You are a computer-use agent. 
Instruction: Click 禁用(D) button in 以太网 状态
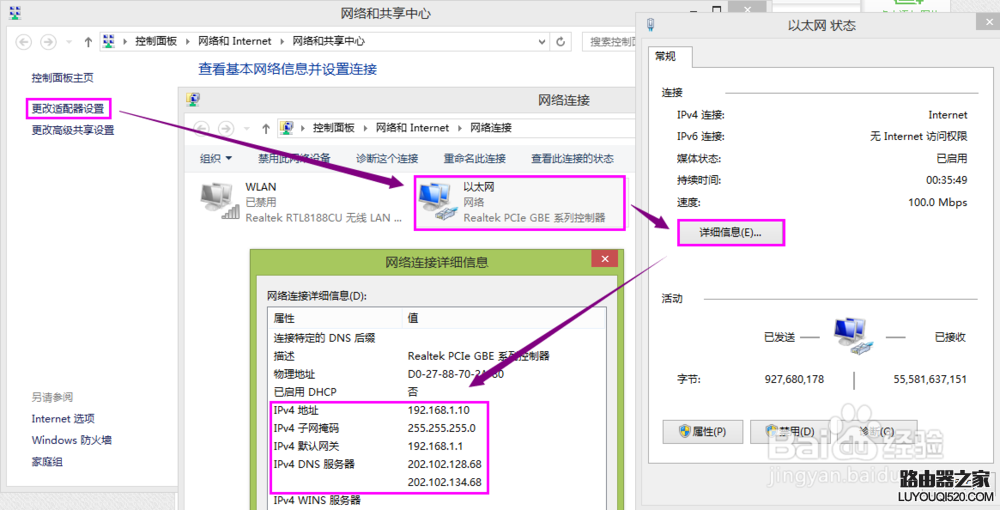(791, 432)
